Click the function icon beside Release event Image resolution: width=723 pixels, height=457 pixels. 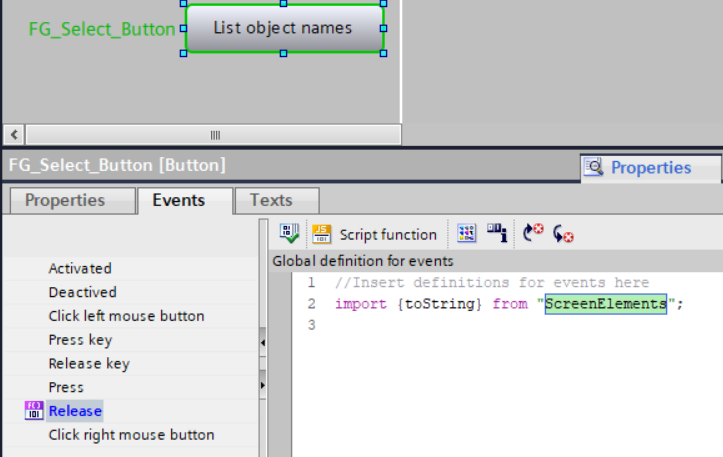(34, 410)
